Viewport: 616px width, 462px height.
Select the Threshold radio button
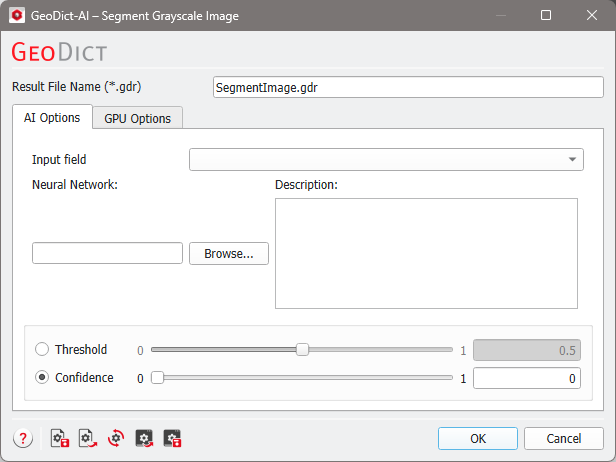click(42, 349)
